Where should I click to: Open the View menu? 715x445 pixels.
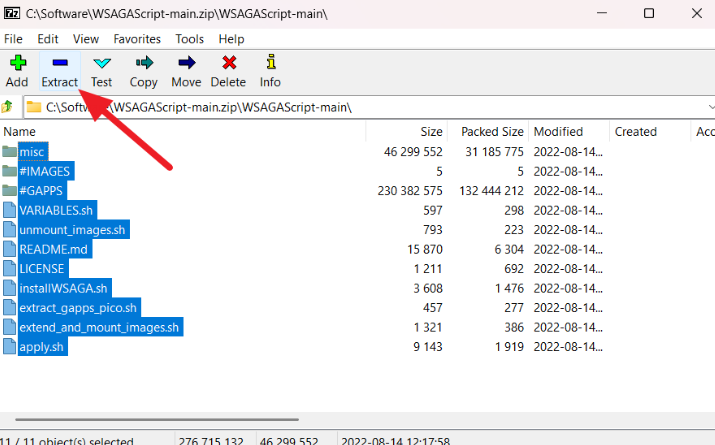86,39
